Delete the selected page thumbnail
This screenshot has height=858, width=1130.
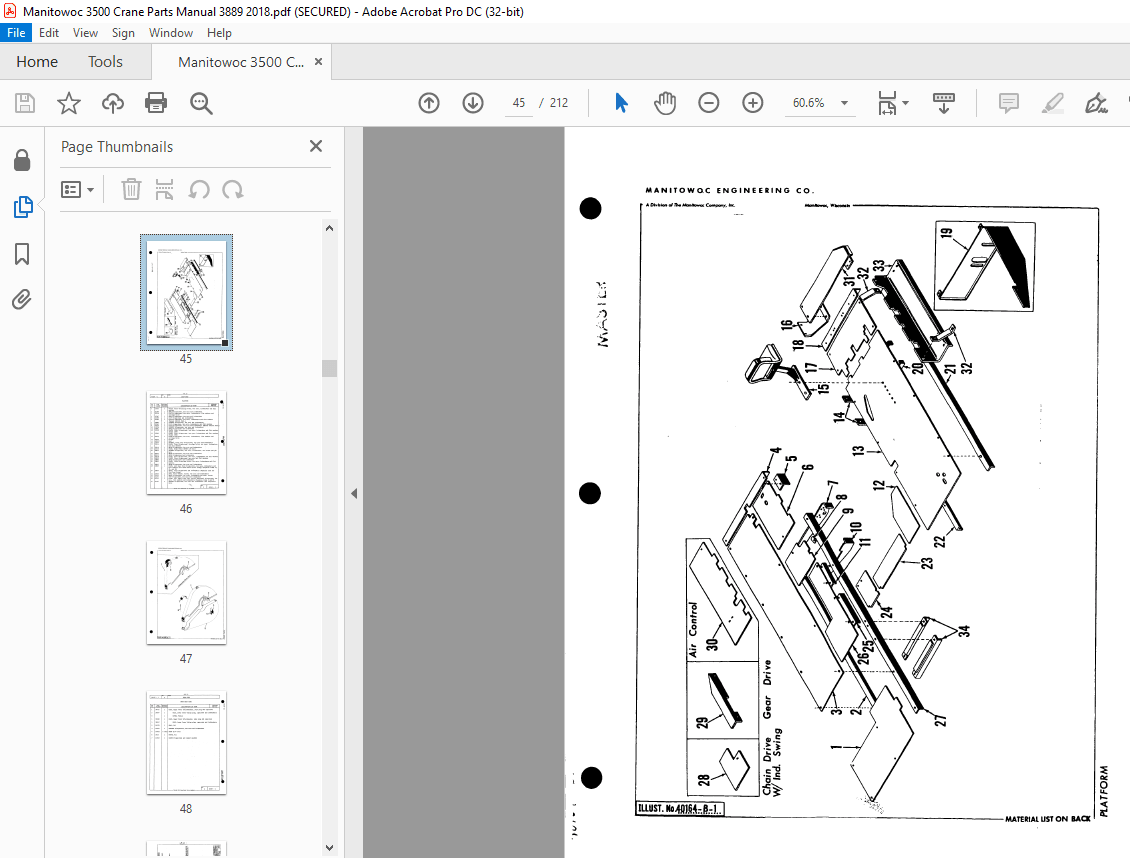[x=131, y=189]
